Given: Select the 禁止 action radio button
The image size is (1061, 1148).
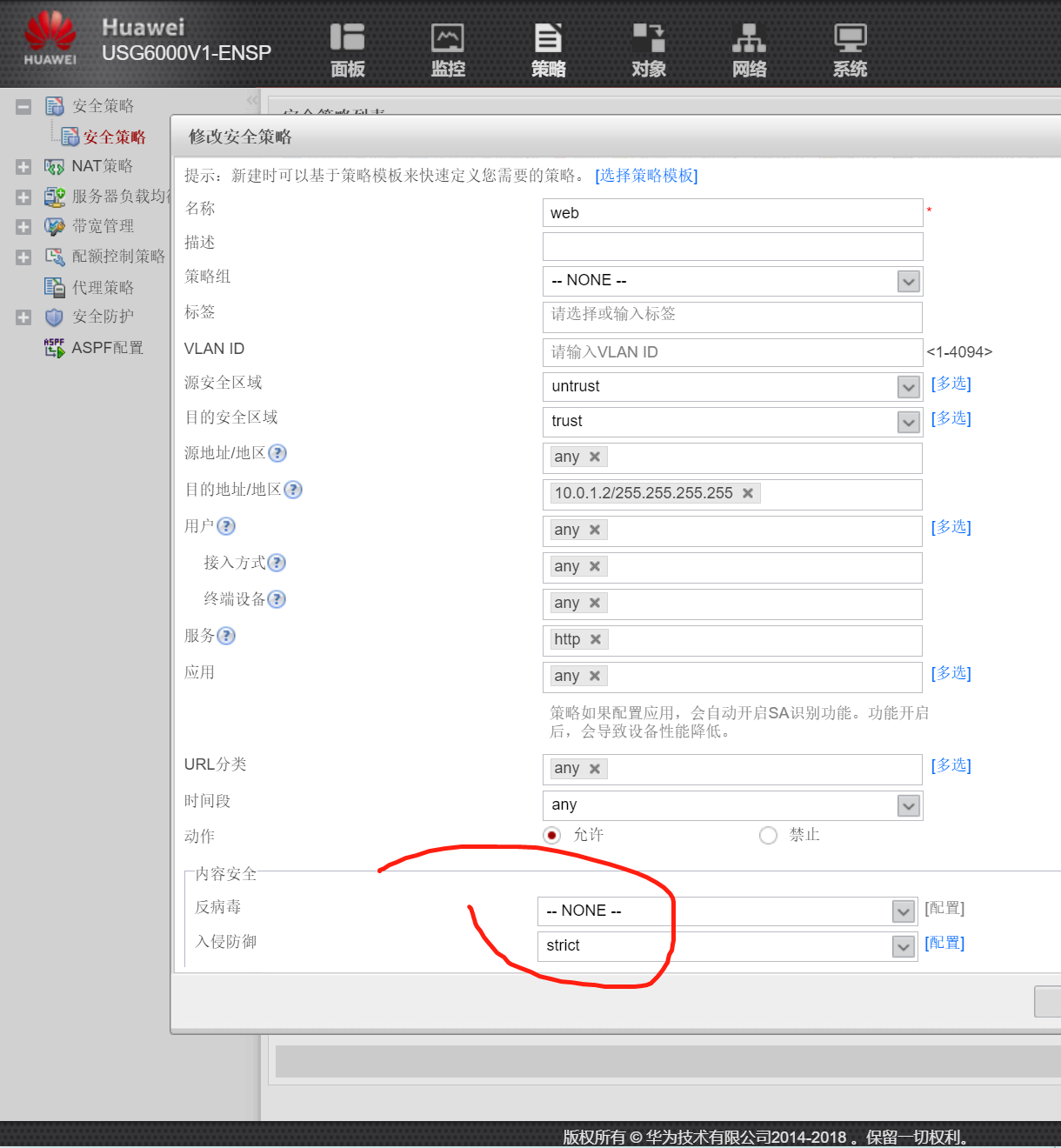Looking at the screenshot, I should point(768,835).
